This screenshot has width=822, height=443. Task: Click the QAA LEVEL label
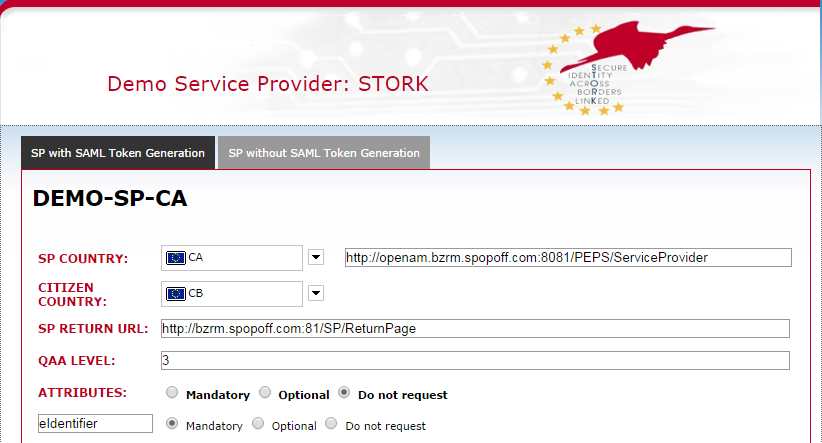coord(77,361)
